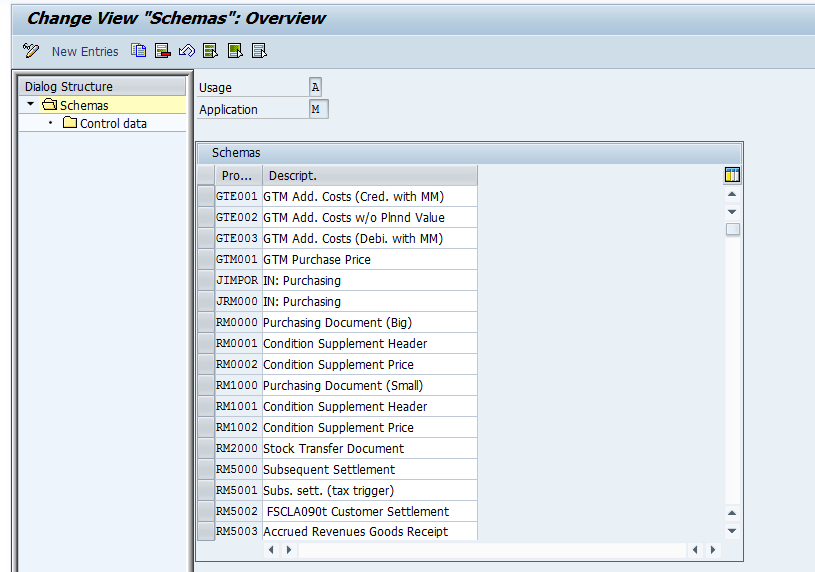Click the Pro... column header
Screen dimensions: 815x572
tap(238, 176)
